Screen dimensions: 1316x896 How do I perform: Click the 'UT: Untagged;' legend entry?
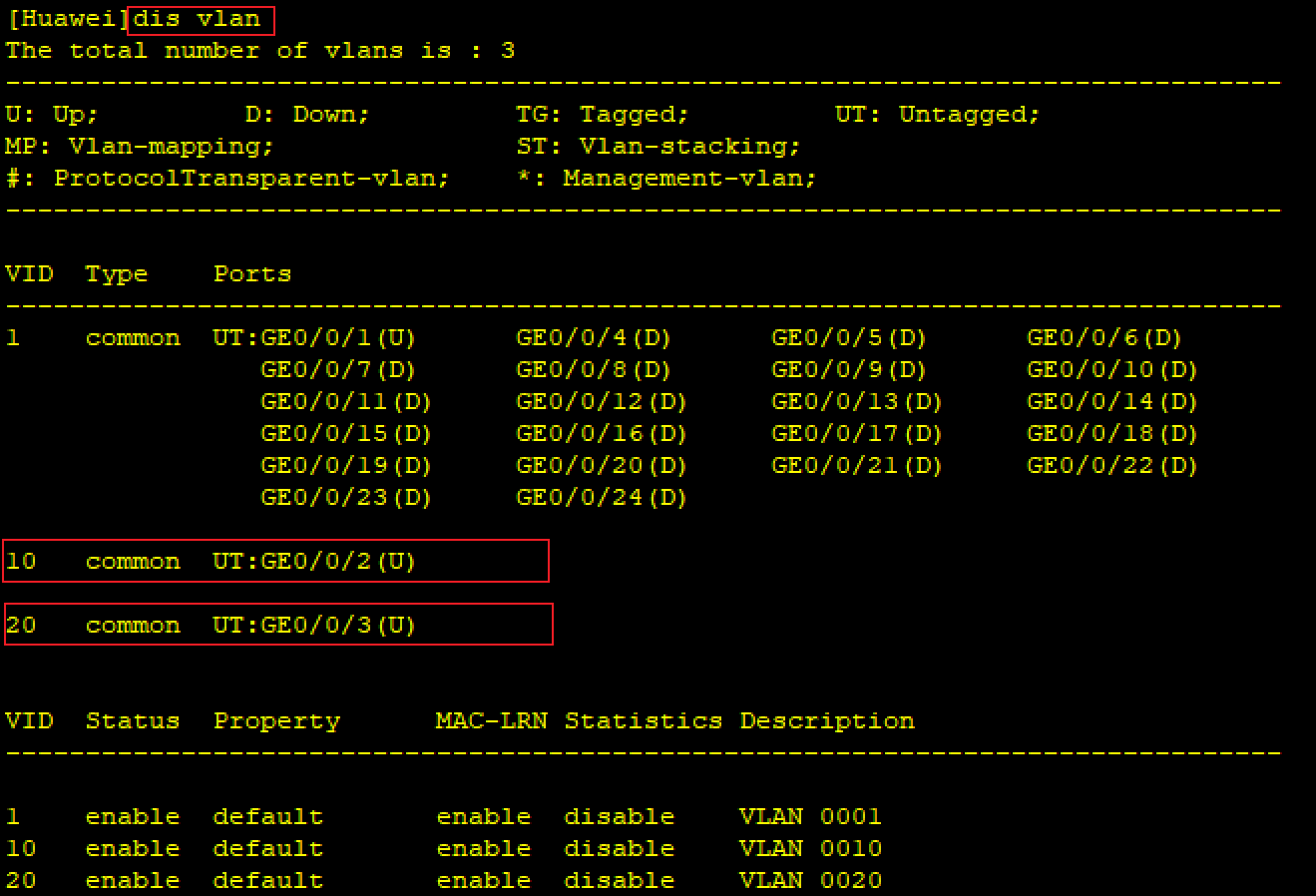tap(937, 115)
